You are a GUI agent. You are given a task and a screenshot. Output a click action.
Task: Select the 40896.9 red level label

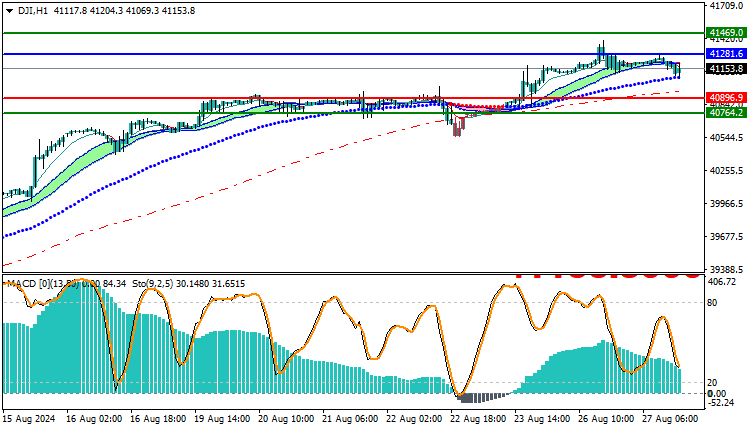[726, 98]
